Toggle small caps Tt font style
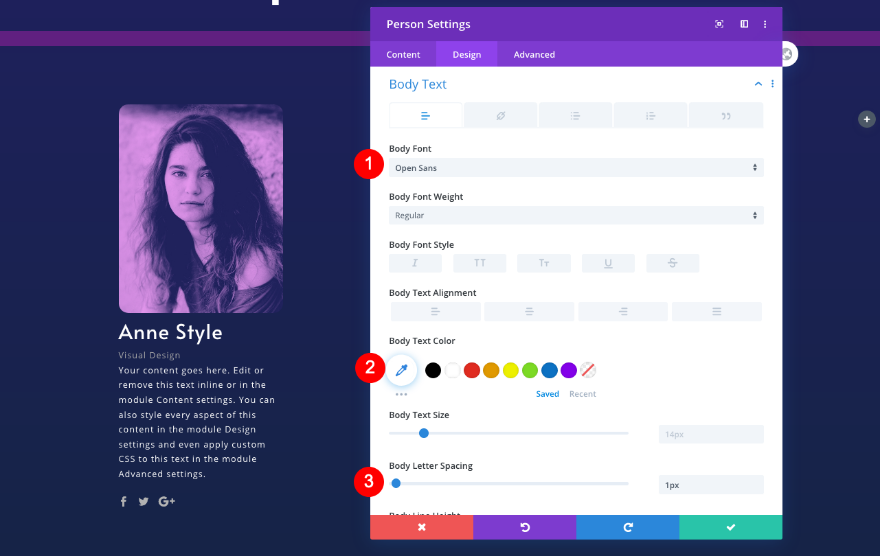Image resolution: width=880 pixels, height=556 pixels. (544, 263)
